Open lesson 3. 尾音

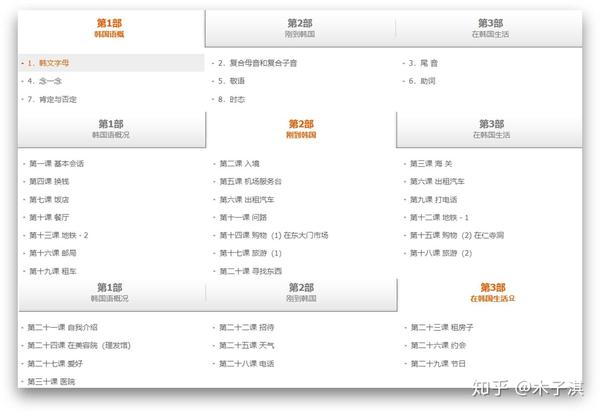tap(423, 63)
